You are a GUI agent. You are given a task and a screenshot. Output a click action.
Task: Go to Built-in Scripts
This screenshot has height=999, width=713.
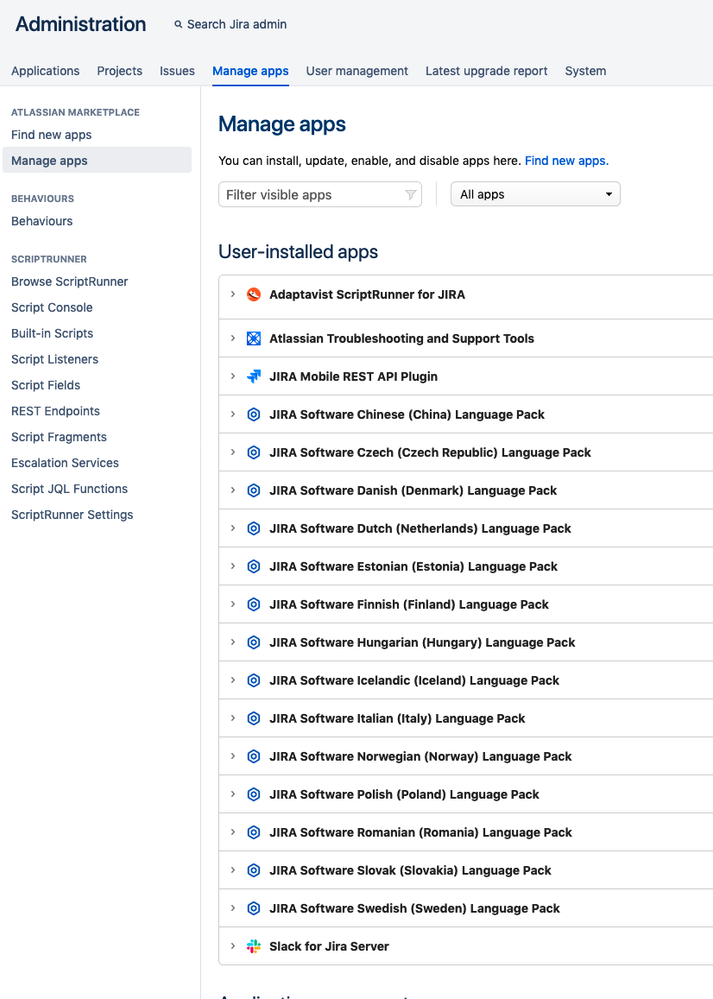click(x=52, y=333)
